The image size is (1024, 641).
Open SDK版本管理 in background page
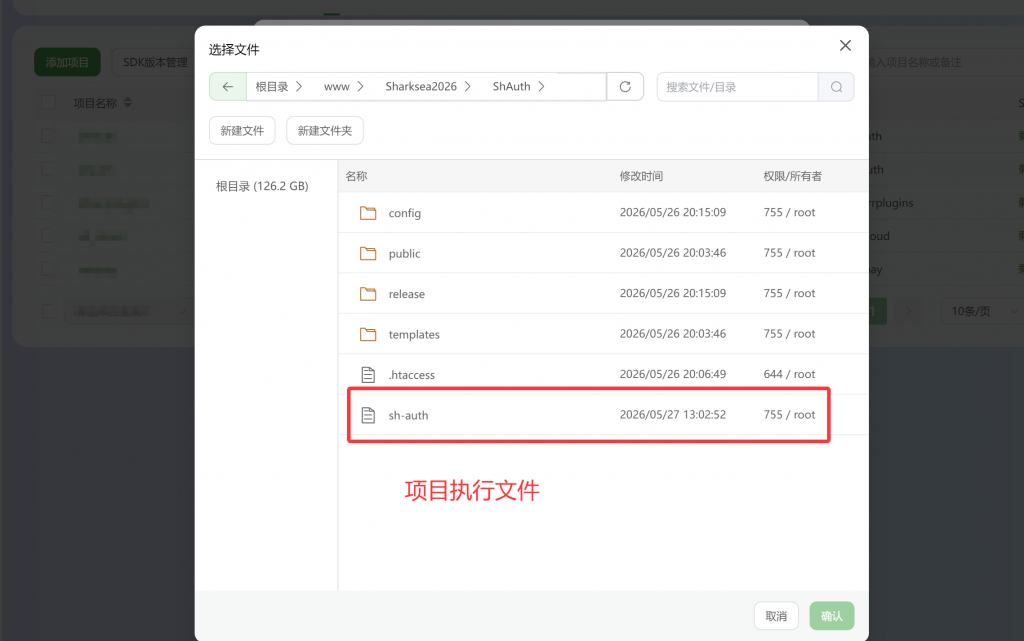click(155, 62)
